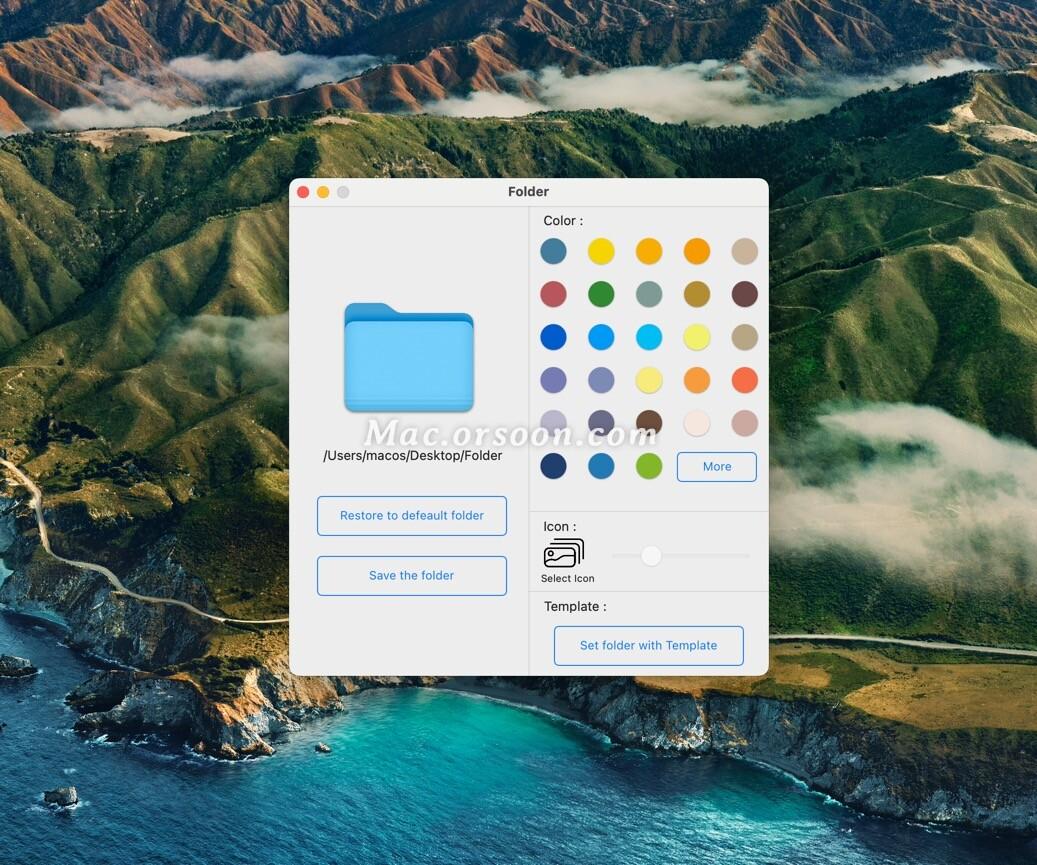Select the bright yellow swatch in top row
The height and width of the screenshot is (865, 1037).
coord(601,251)
